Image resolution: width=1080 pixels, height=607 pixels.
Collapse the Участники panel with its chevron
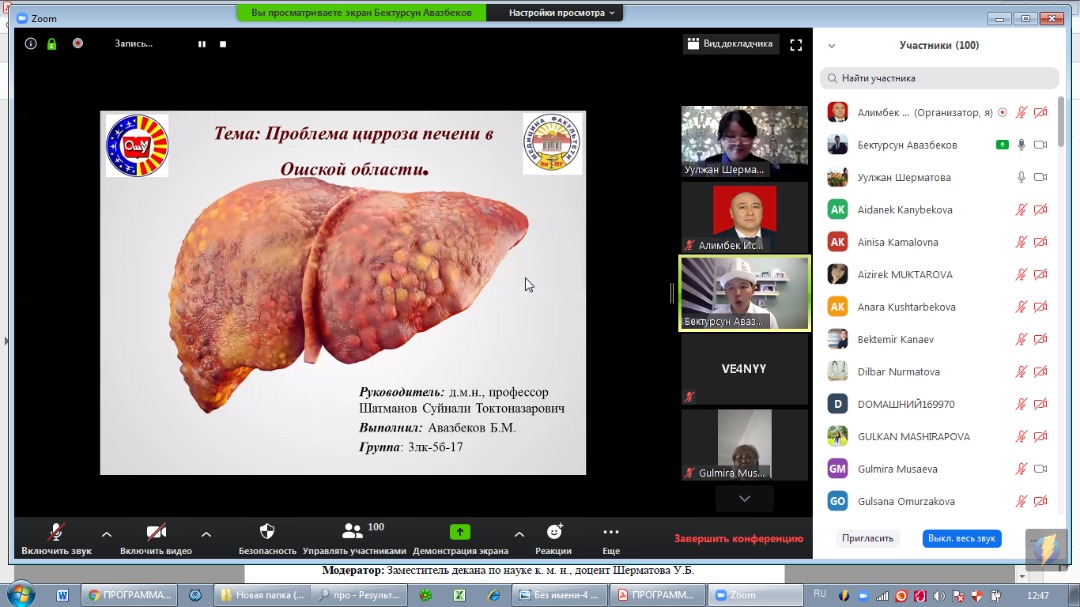[832, 45]
